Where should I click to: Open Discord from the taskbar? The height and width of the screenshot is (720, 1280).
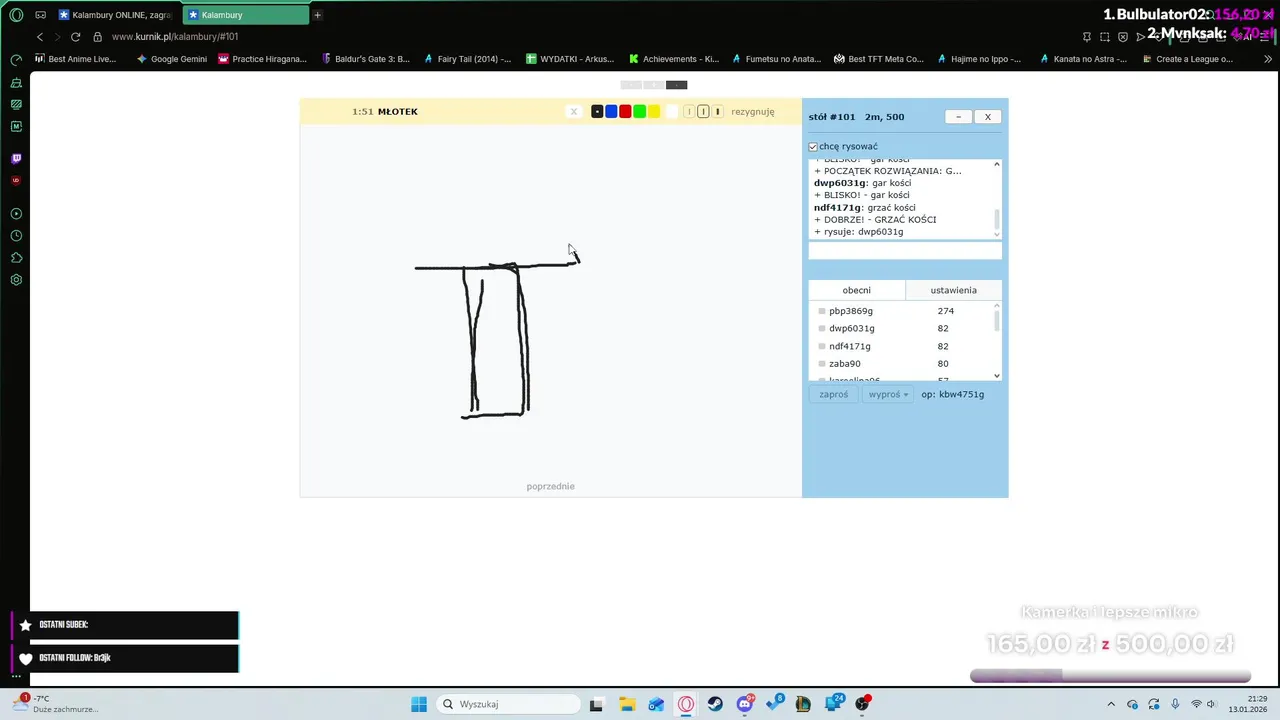click(x=745, y=704)
